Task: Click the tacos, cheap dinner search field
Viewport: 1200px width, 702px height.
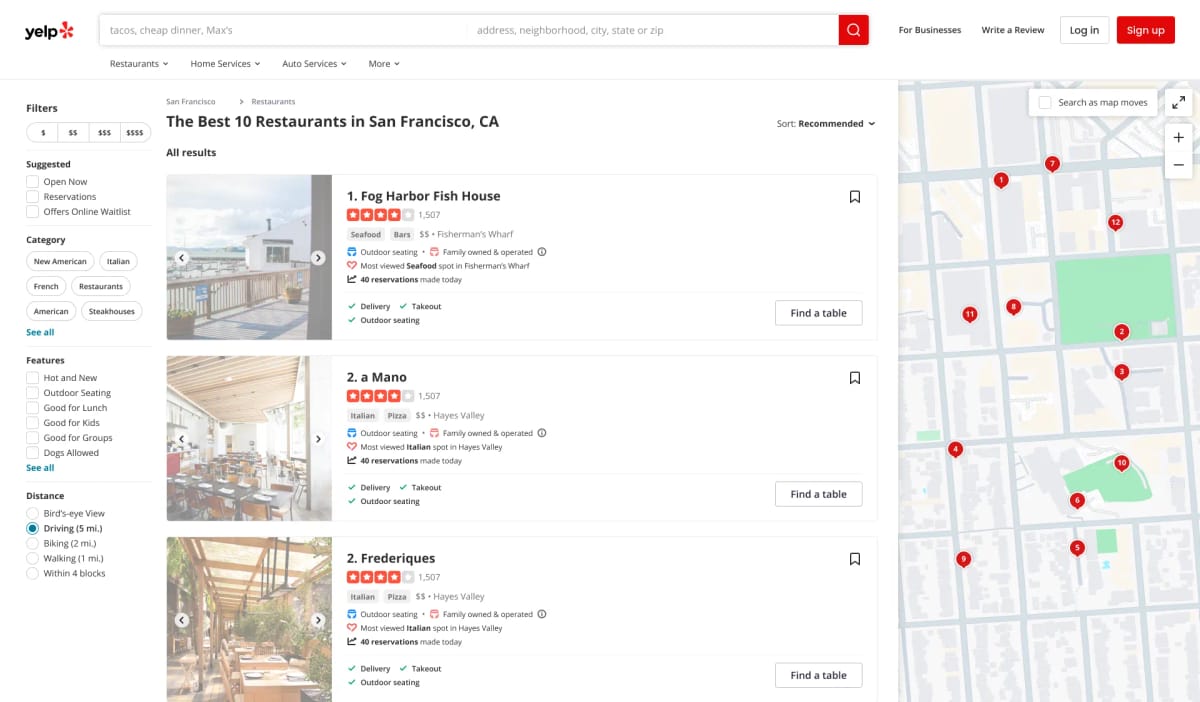Action: [x=283, y=30]
